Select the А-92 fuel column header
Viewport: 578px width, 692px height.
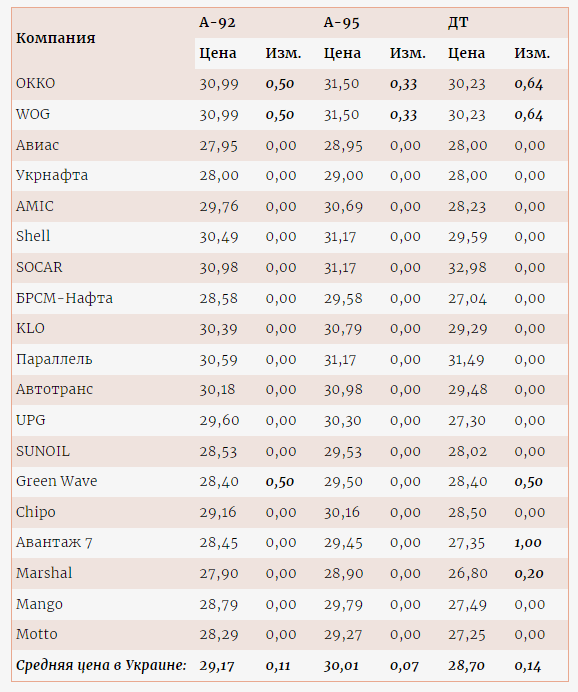[217, 22]
